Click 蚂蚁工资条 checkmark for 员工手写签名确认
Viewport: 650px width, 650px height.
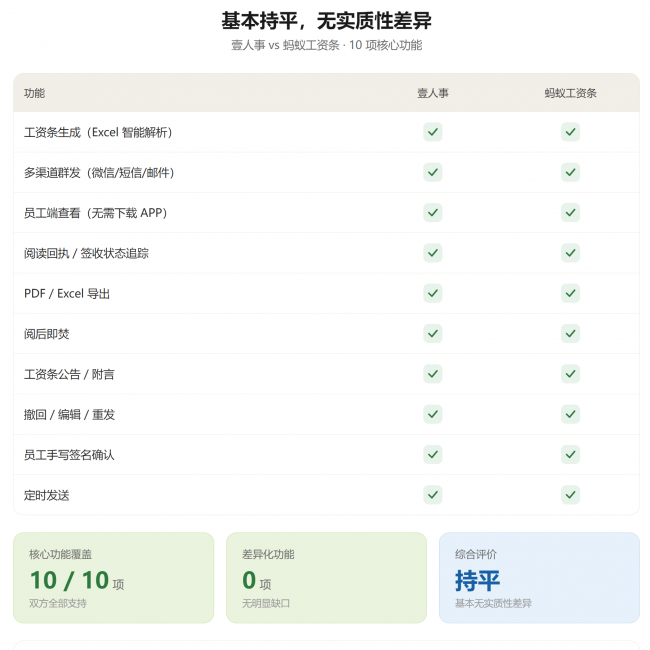[x=570, y=455]
